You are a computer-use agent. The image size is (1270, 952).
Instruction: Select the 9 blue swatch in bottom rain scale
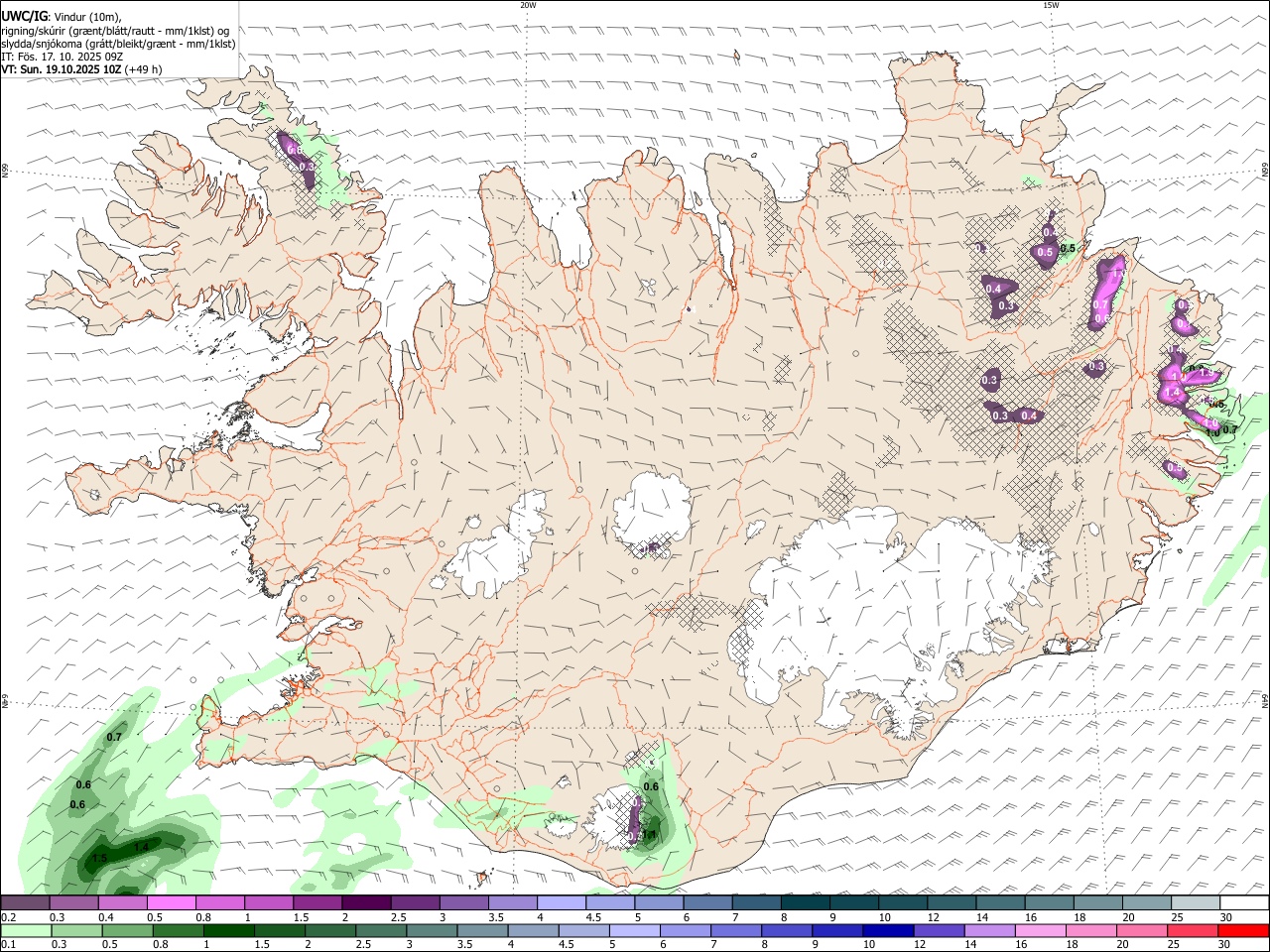(x=837, y=931)
